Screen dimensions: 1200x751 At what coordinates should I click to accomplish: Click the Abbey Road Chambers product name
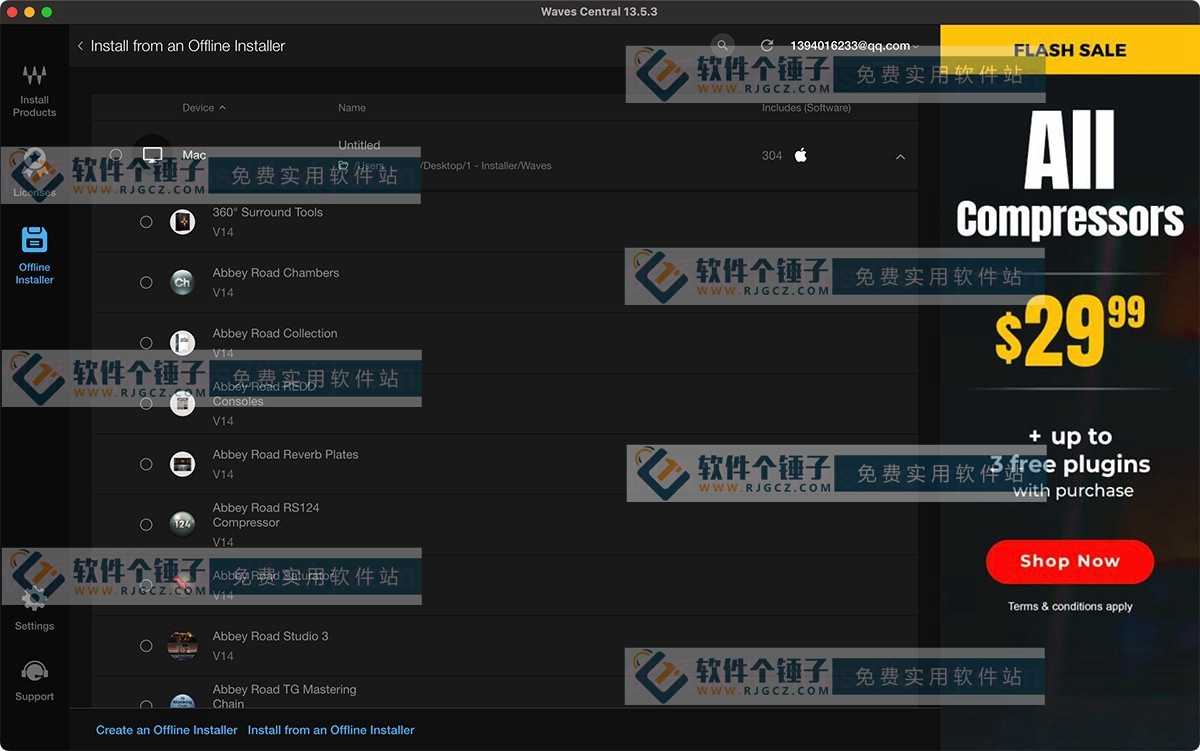(x=276, y=273)
